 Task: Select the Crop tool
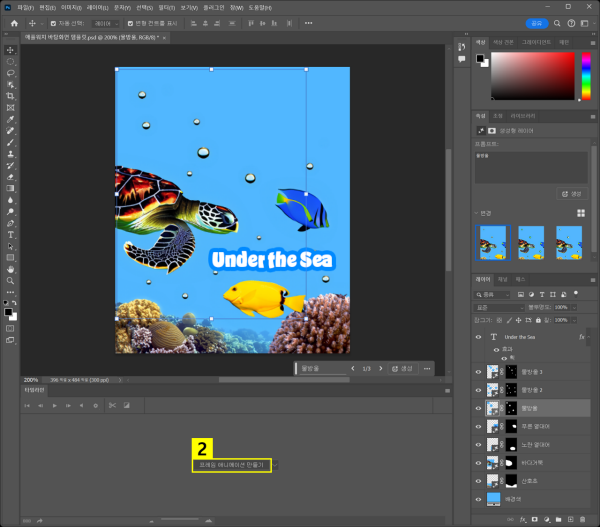click(x=11, y=96)
